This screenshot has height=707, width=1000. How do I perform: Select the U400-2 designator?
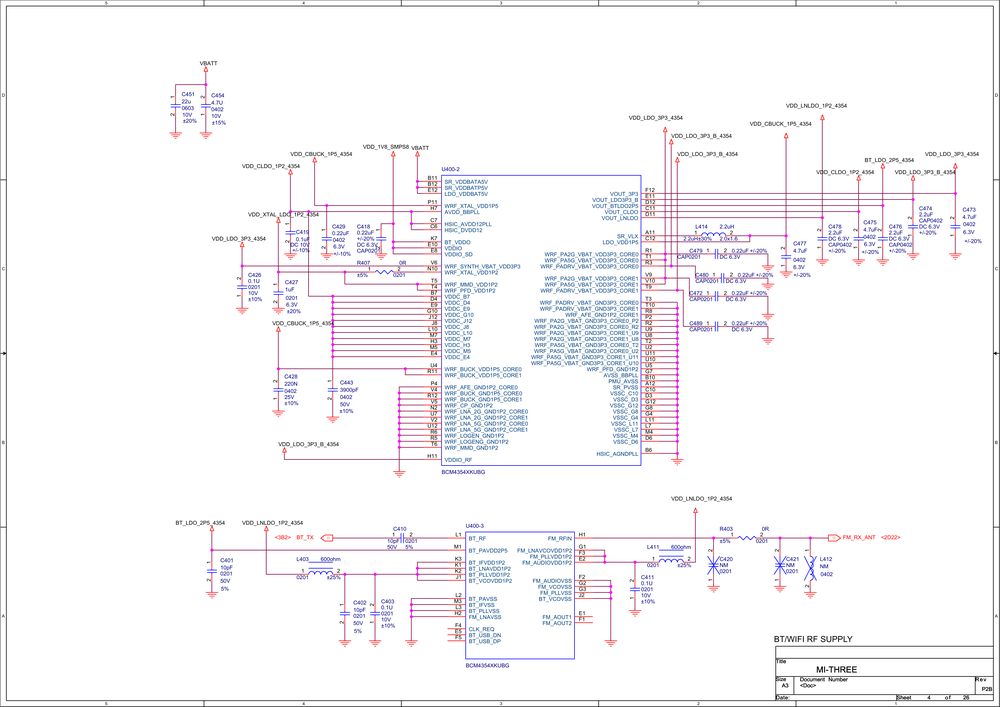point(450,170)
